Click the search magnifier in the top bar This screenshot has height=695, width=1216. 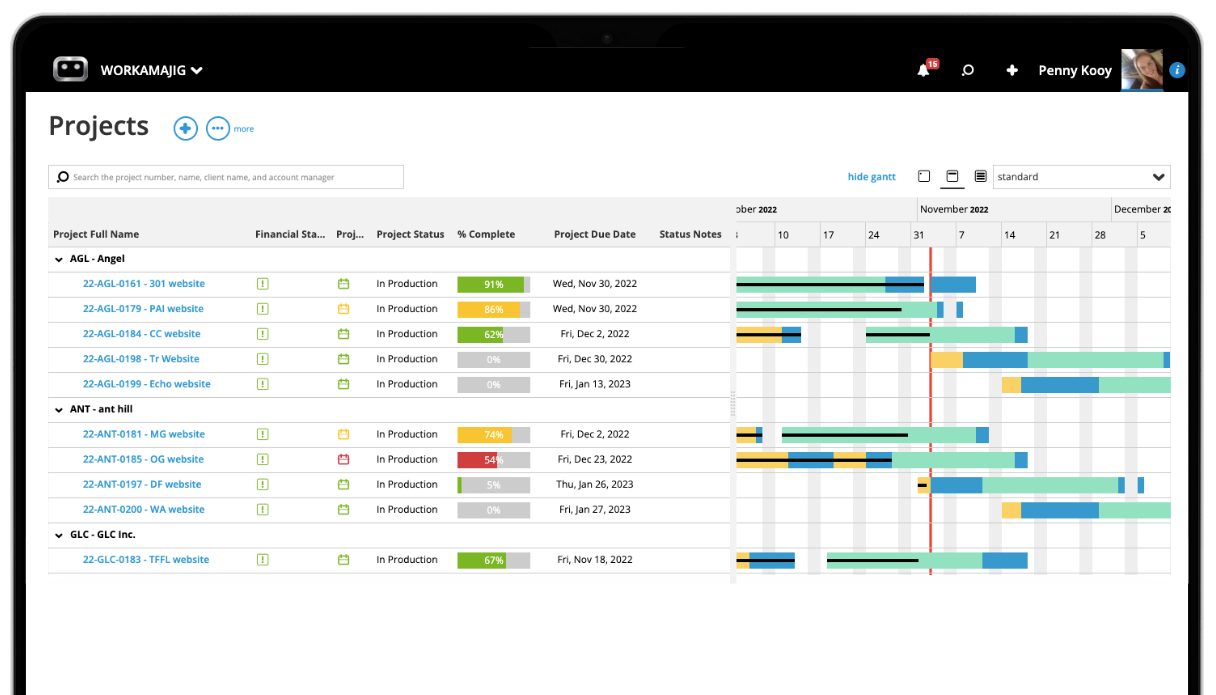click(967, 70)
